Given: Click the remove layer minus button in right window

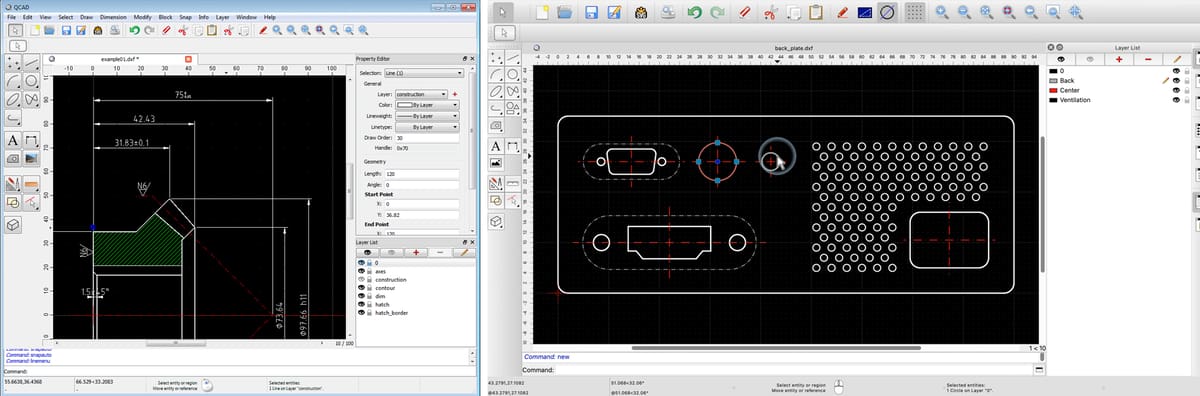Looking at the screenshot, I should 1148,59.
